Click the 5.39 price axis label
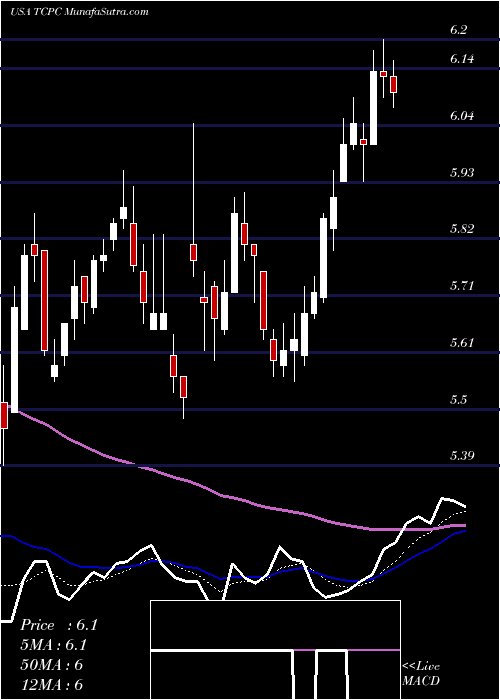 click(462, 456)
